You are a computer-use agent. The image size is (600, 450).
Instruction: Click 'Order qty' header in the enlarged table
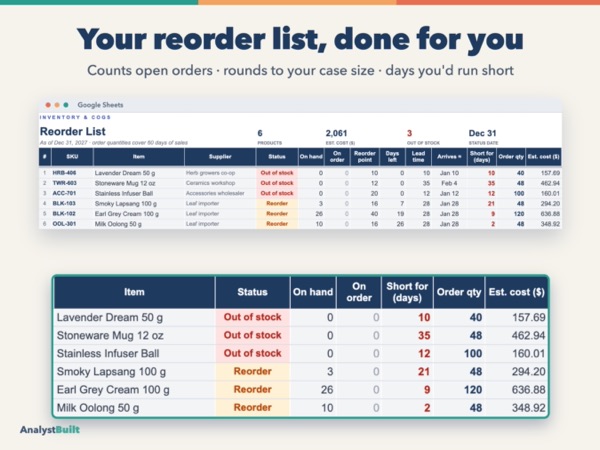coord(459,292)
